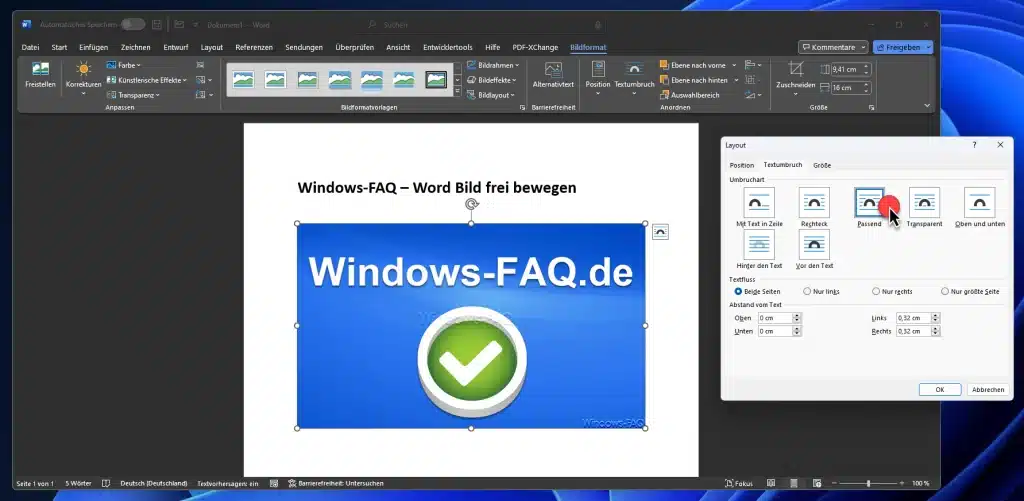1024x501 pixels.
Task: Click the Freigeben share button
Action: point(903,48)
